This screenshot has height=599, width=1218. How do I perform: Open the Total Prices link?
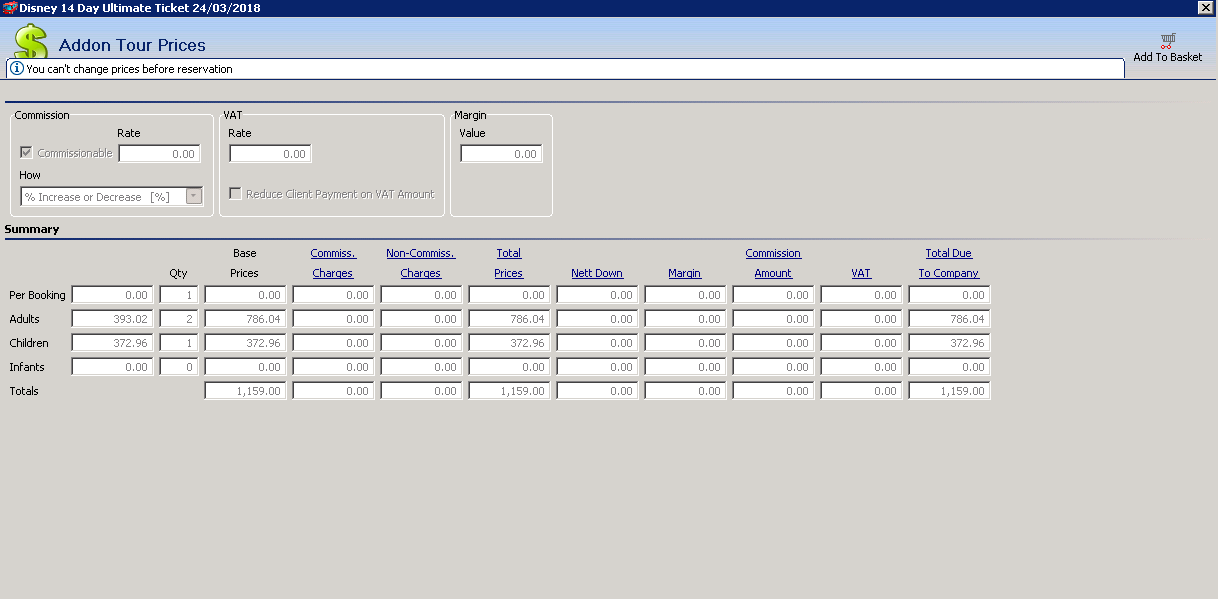(509, 263)
